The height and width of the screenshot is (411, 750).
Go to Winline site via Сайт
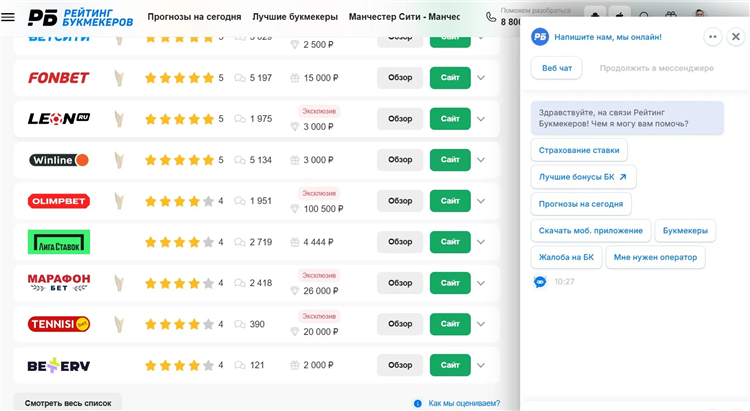(x=450, y=160)
